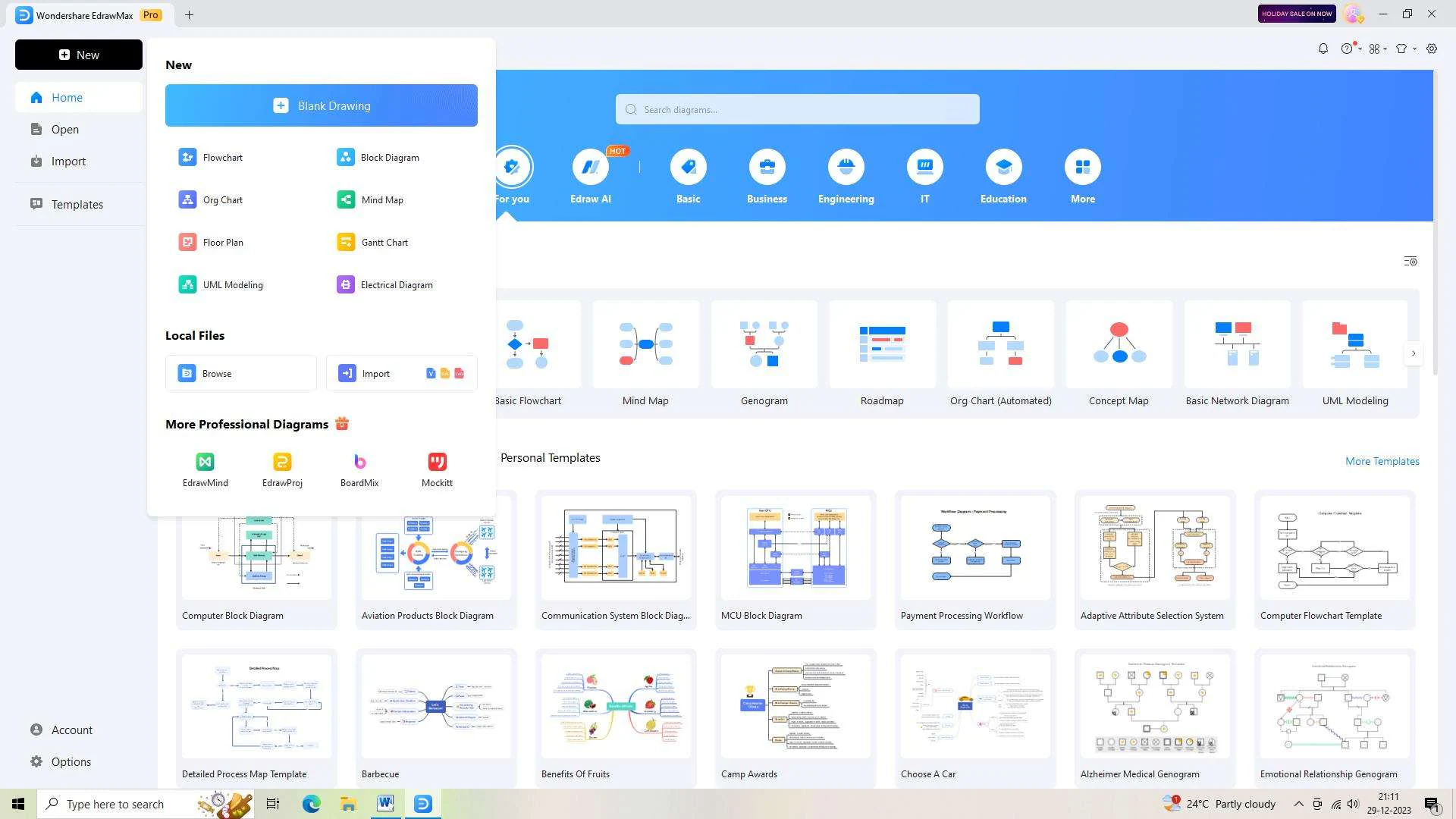Image resolution: width=1456 pixels, height=819 pixels.
Task: Click the Electrical Diagram icon
Action: coord(345,285)
